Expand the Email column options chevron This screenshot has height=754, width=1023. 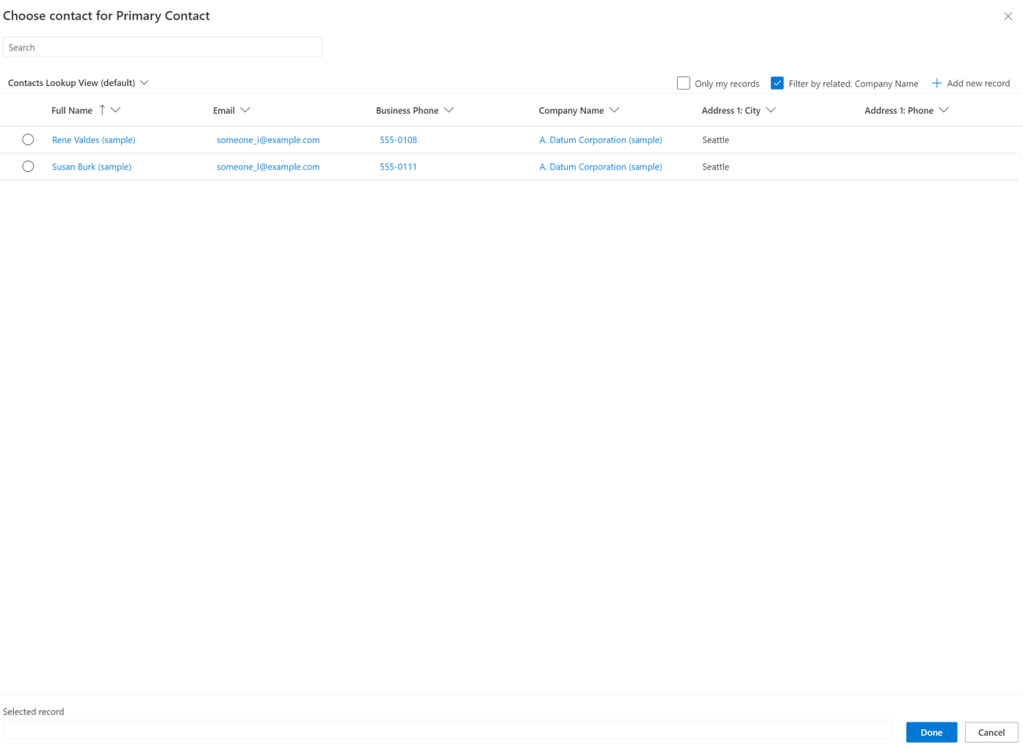coord(245,110)
